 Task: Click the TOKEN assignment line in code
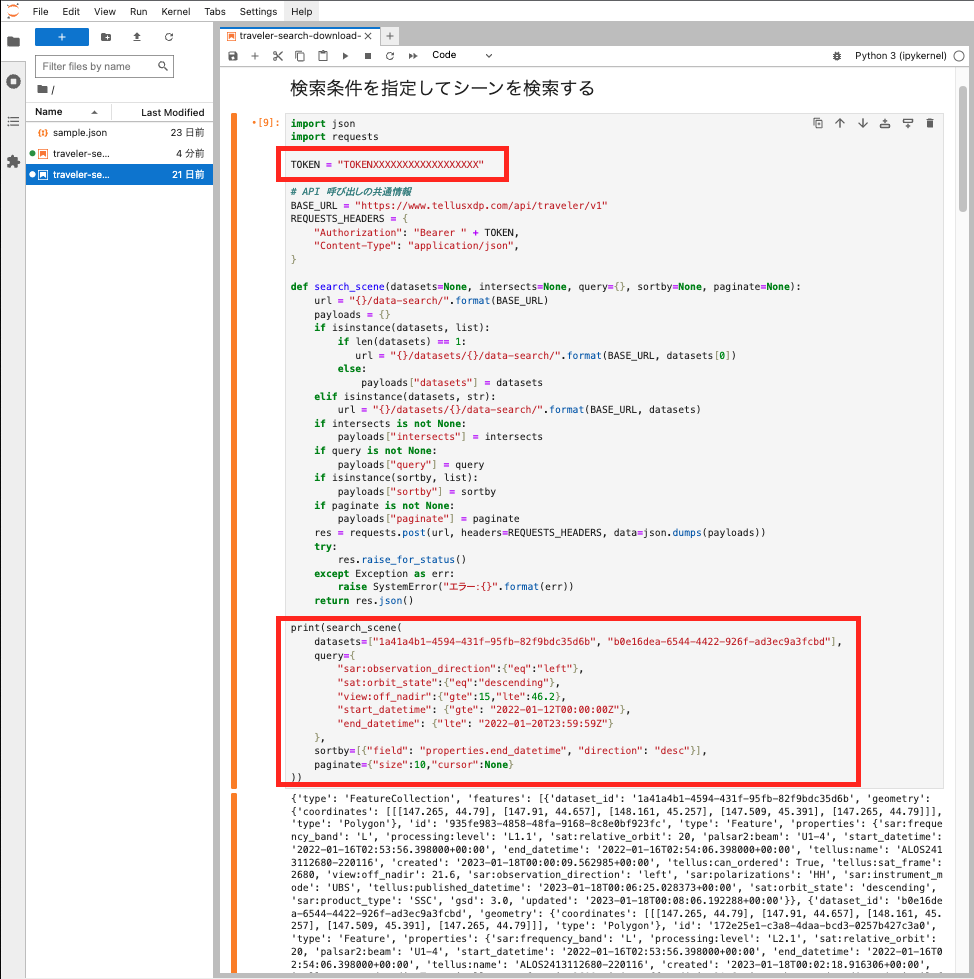click(387, 164)
